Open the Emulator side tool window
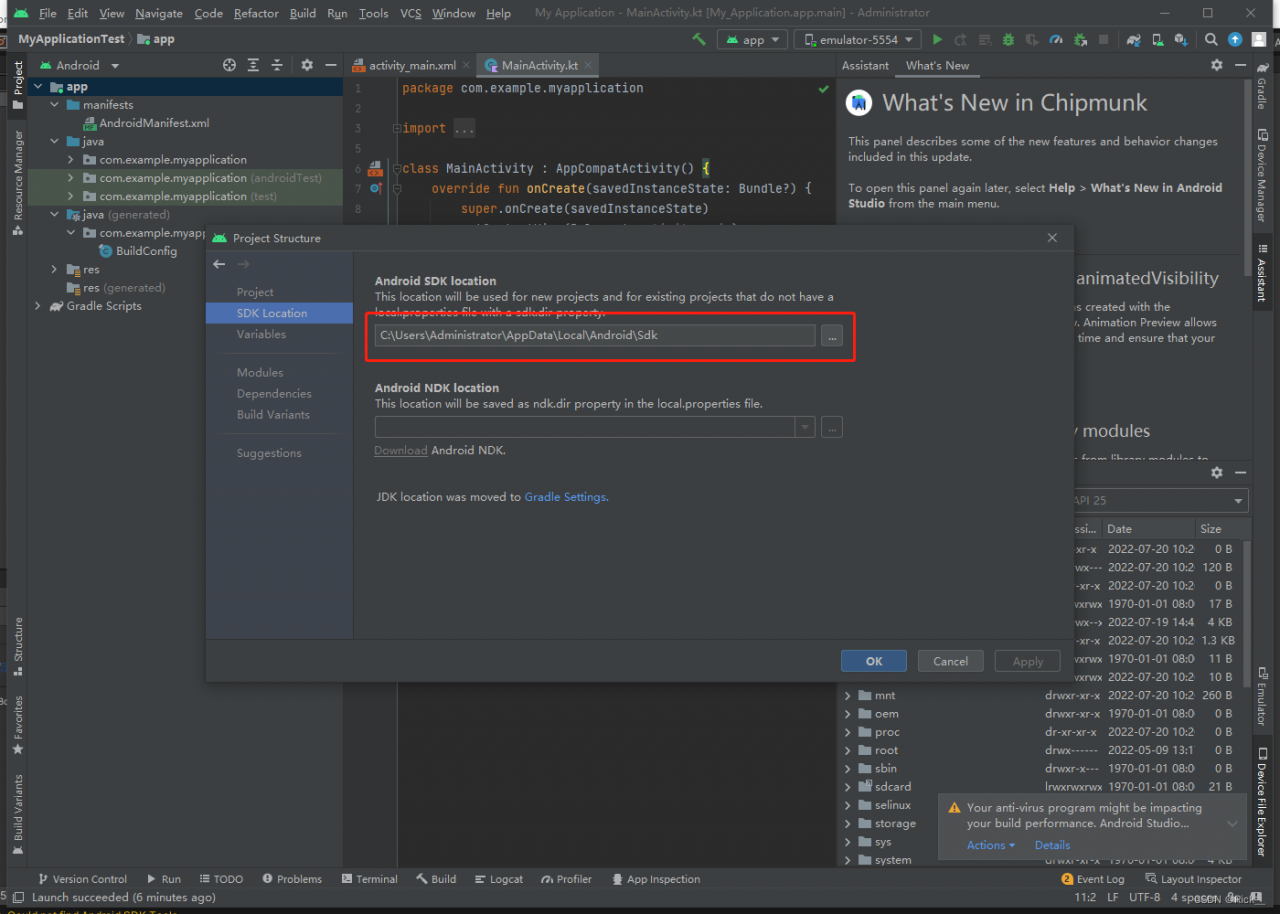This screenshot has width=1280, height=914. (x=1262, y=697)
